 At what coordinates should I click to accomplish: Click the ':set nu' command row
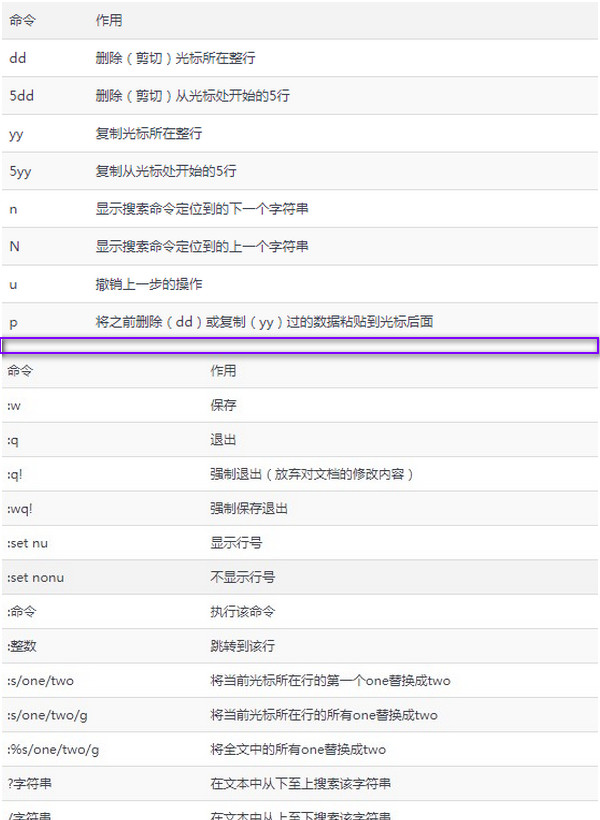[28, 543]
